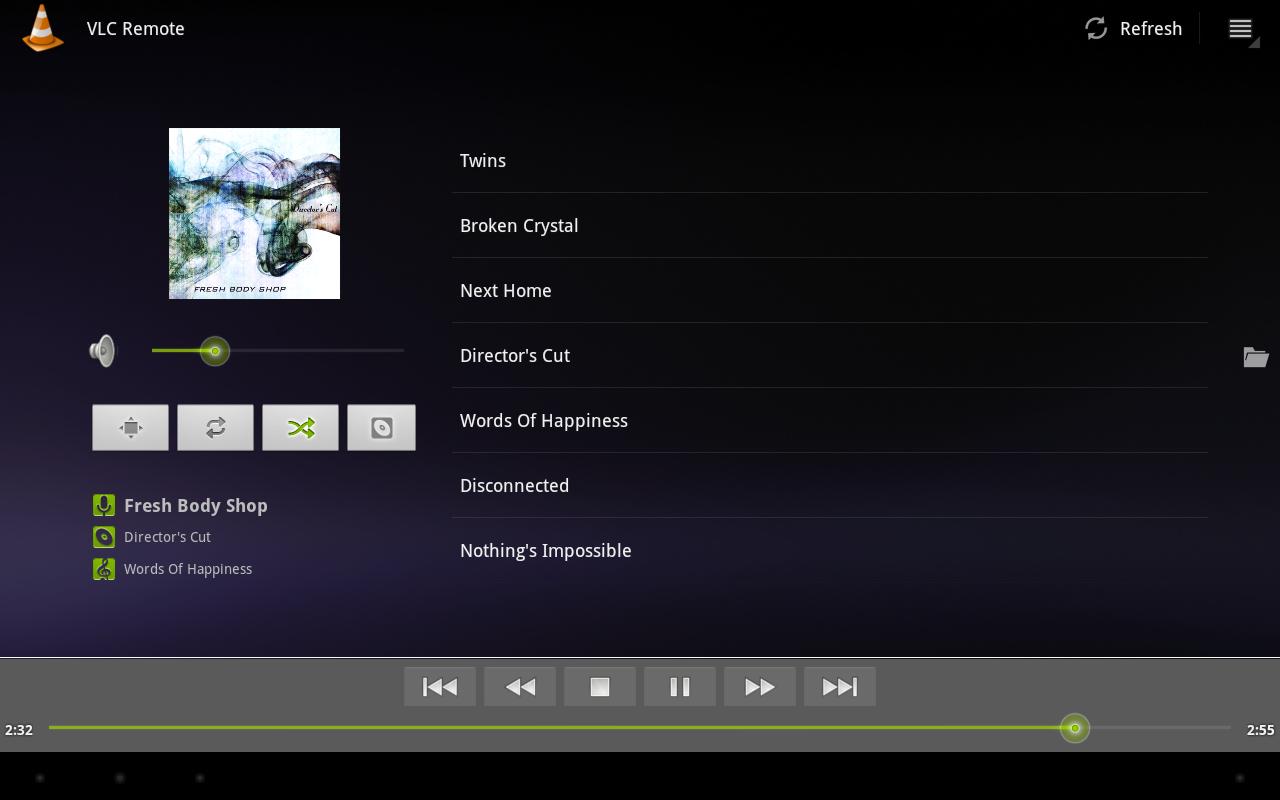Viewport: 1280px width, 800px height.
Task: Open the overflow menu
Action: 1240,28
